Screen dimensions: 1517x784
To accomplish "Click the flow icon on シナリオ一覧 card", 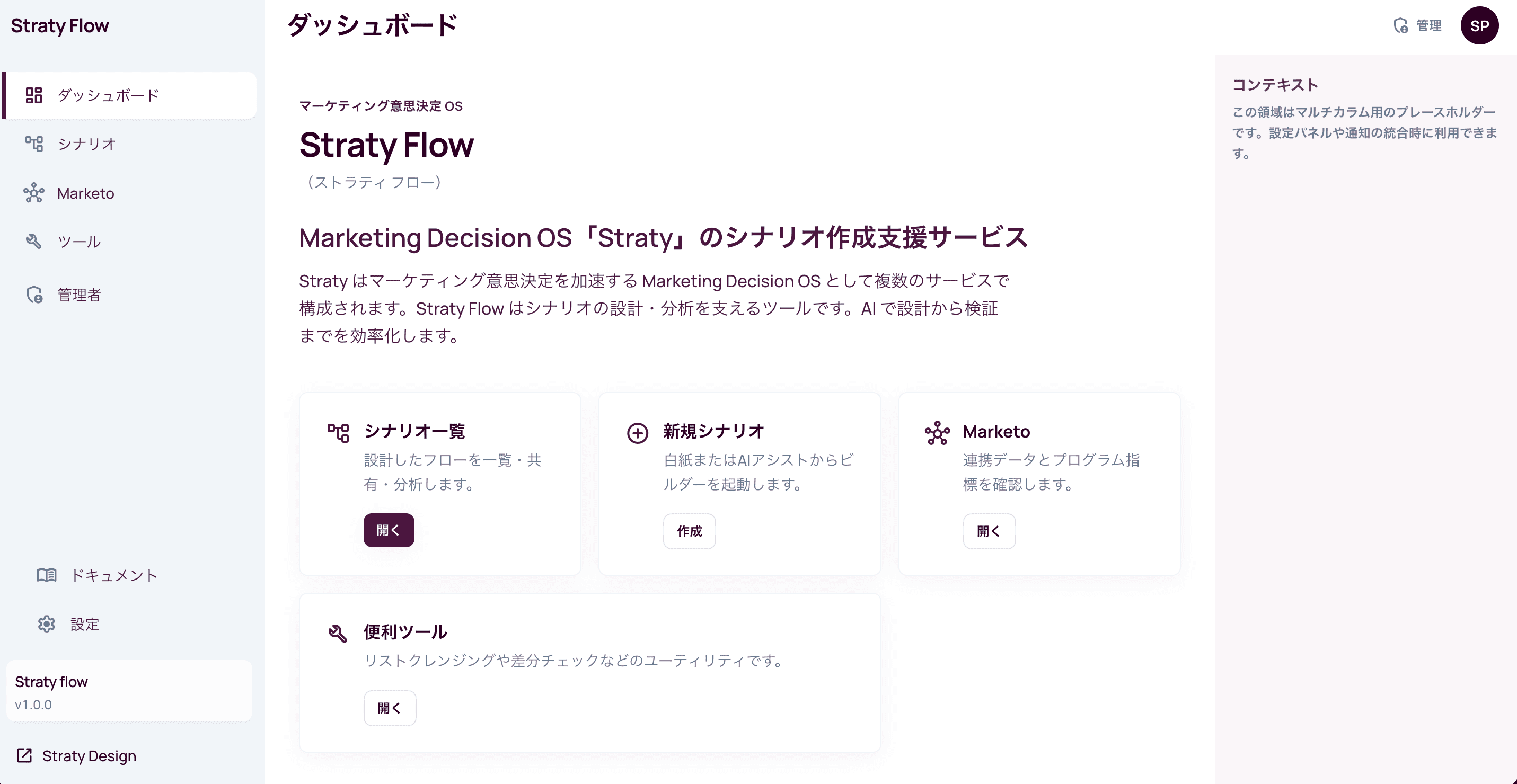I will 338,433.
